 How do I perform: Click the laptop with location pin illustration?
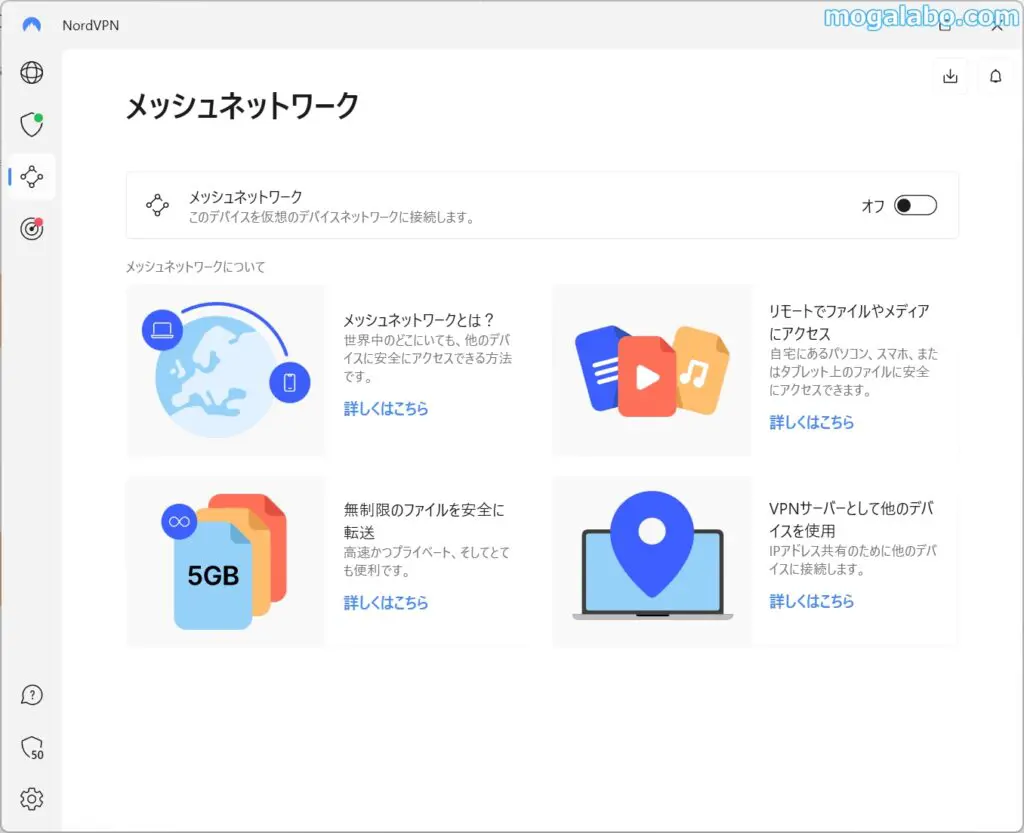(x=652, y=560)
